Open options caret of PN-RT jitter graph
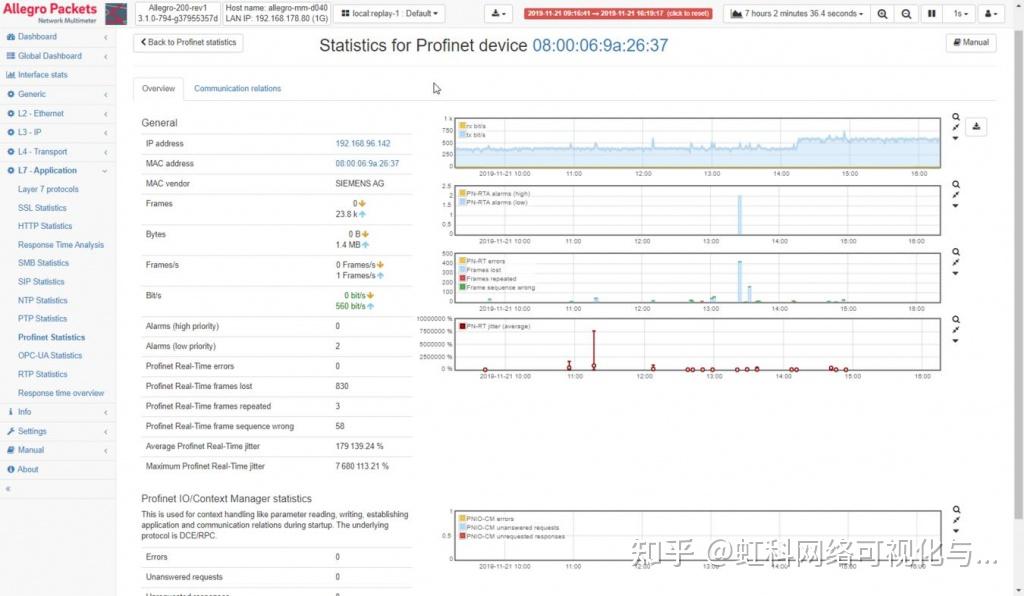 click(955, 341)
